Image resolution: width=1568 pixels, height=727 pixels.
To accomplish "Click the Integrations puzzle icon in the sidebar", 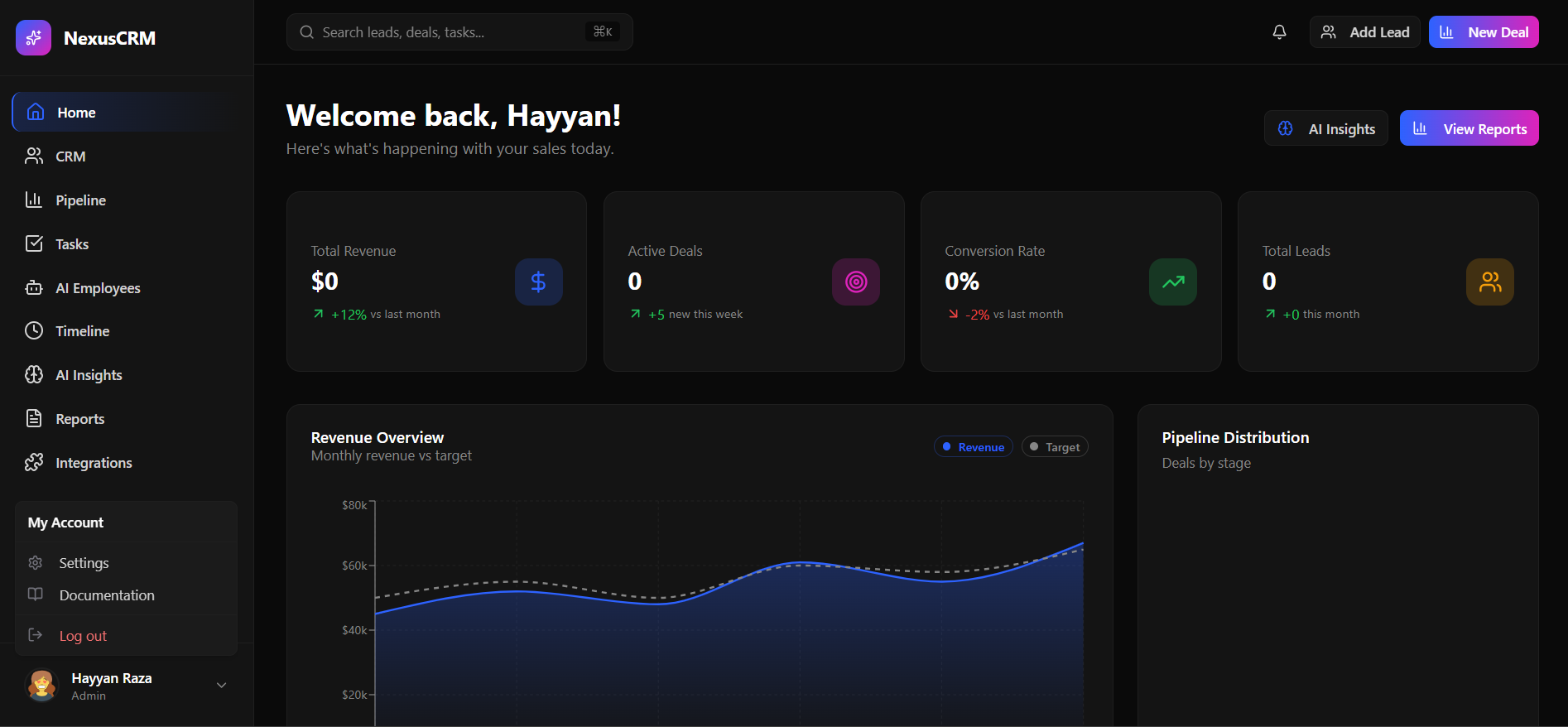I will click(x=34, y=462).
